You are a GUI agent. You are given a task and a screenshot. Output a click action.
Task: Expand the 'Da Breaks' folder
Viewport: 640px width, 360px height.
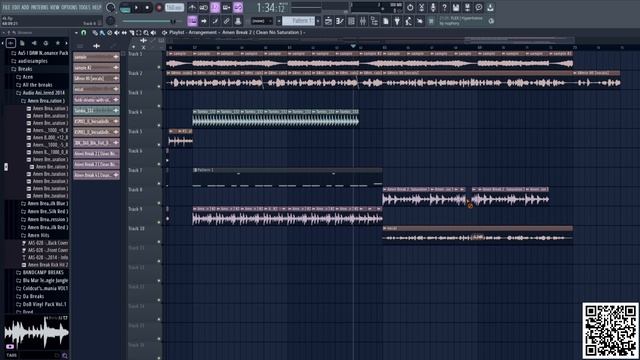tap(30, 296)
